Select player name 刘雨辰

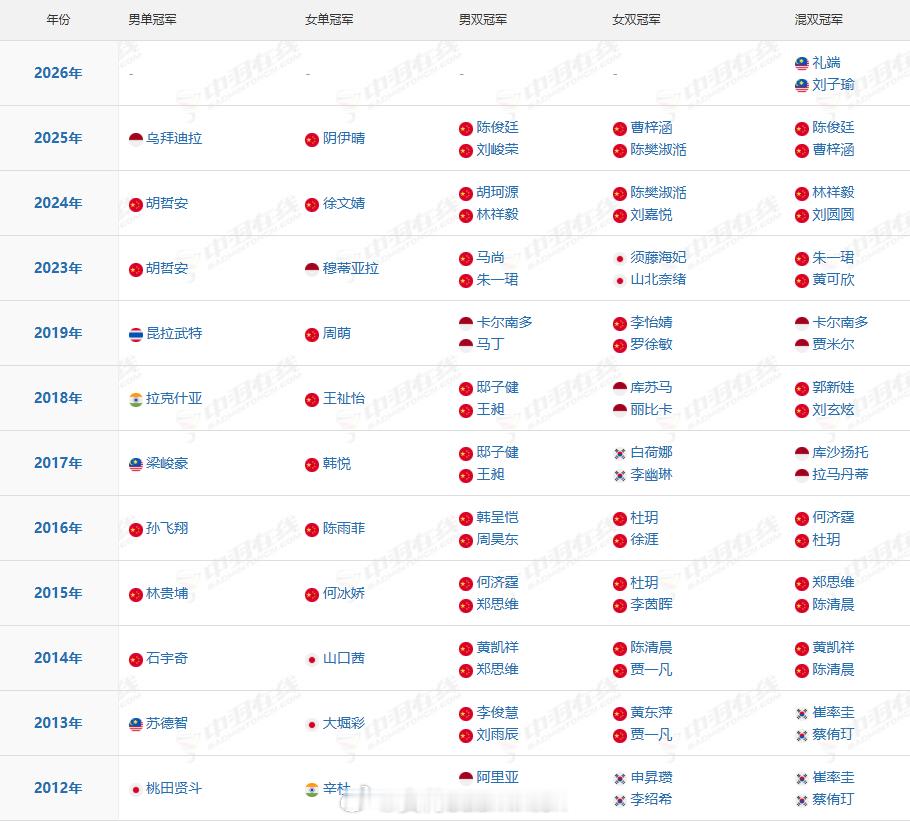[498, 735]
